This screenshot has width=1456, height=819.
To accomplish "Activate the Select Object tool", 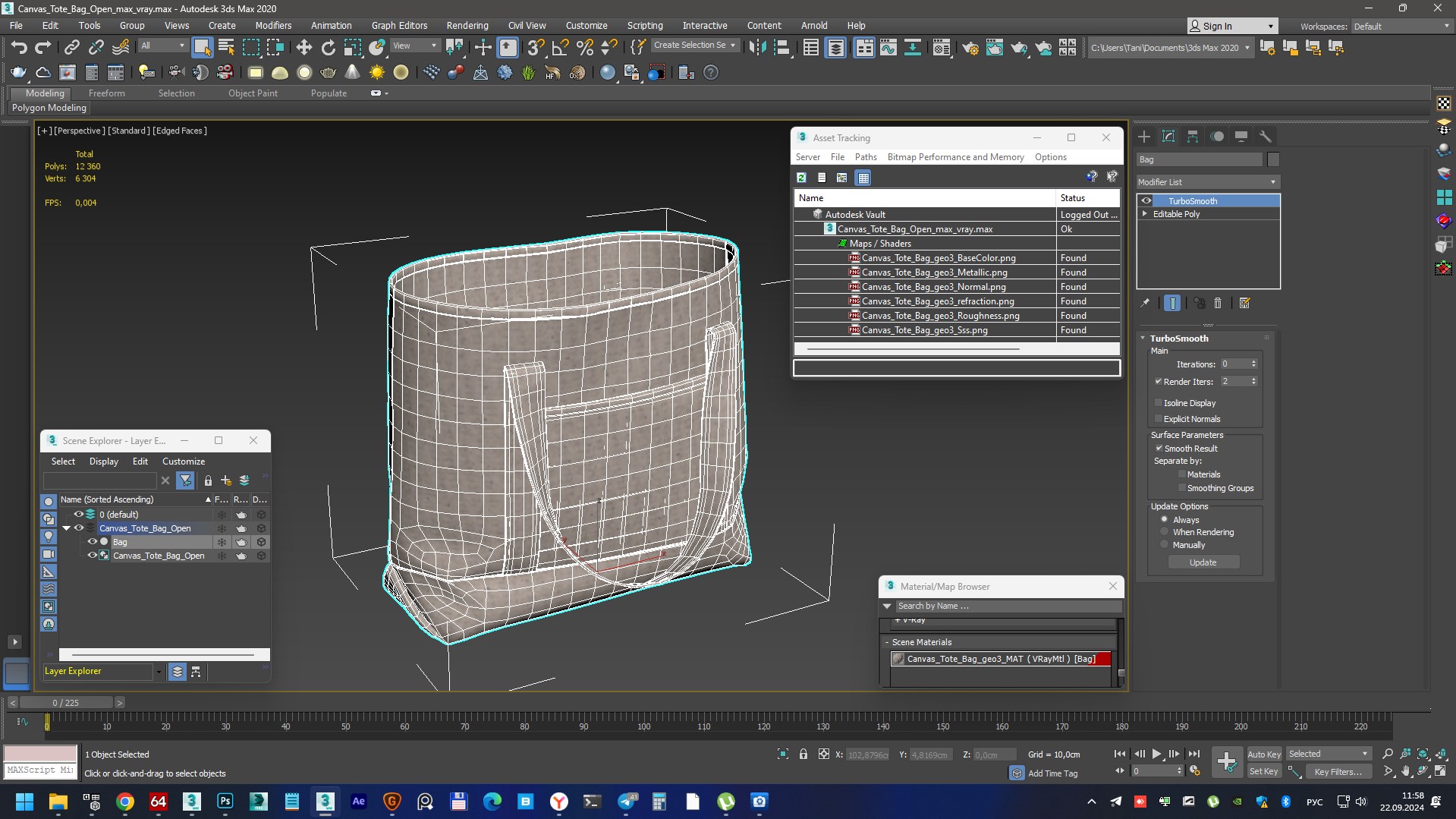I will [x=202, y=48].
